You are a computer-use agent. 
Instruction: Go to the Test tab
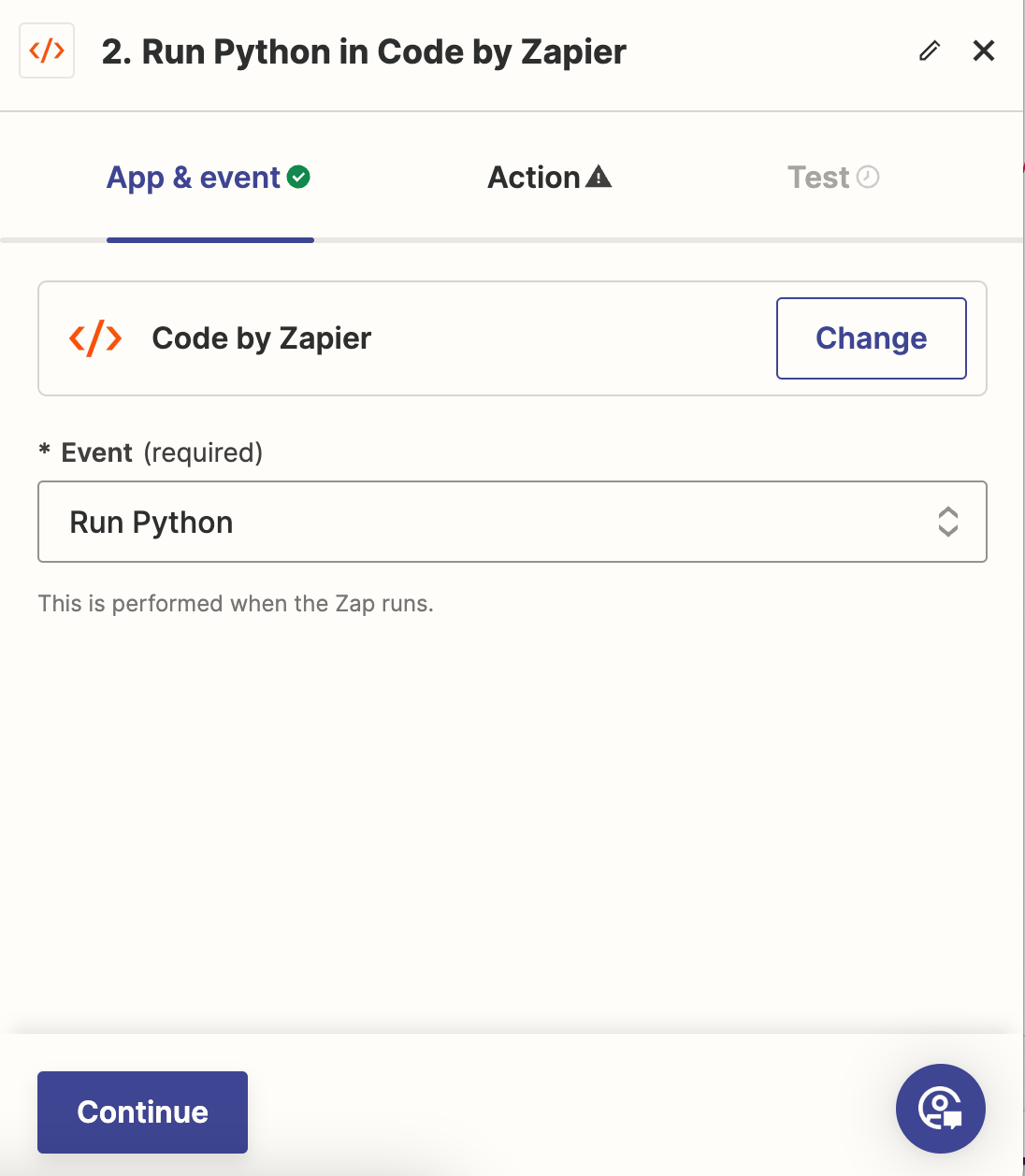[x=818, y=178]
